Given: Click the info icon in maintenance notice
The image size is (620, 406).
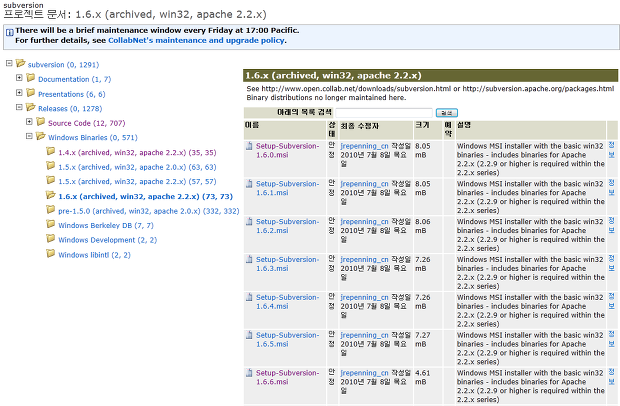Looking at the screenshot, I should click(9, 32).
